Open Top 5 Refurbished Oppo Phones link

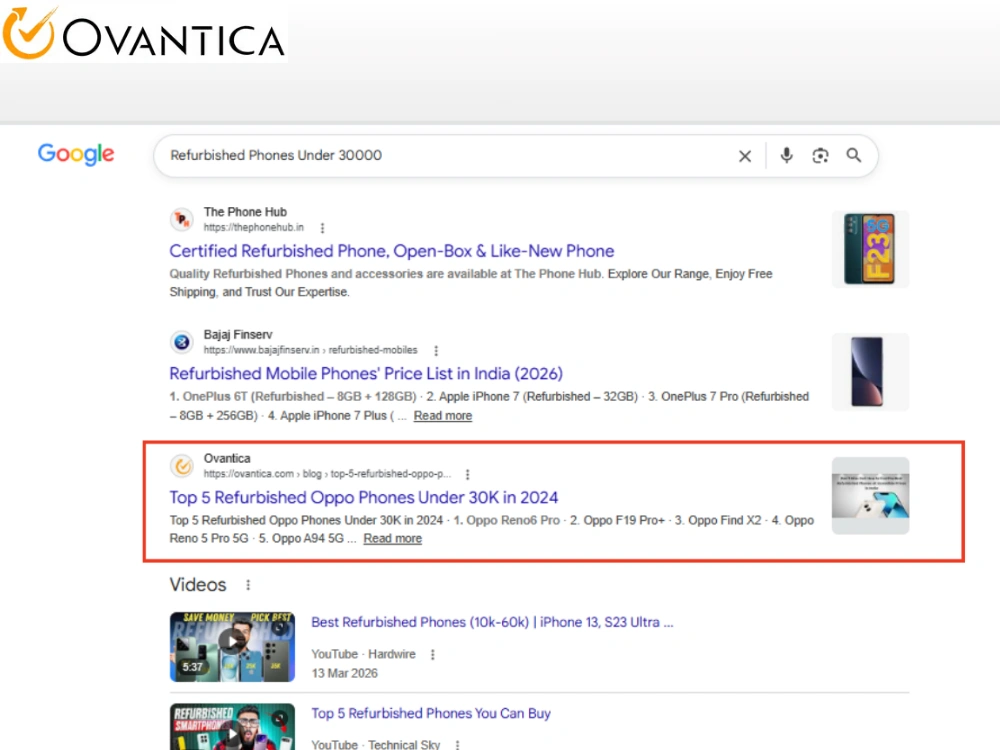(x=364, y=497)
